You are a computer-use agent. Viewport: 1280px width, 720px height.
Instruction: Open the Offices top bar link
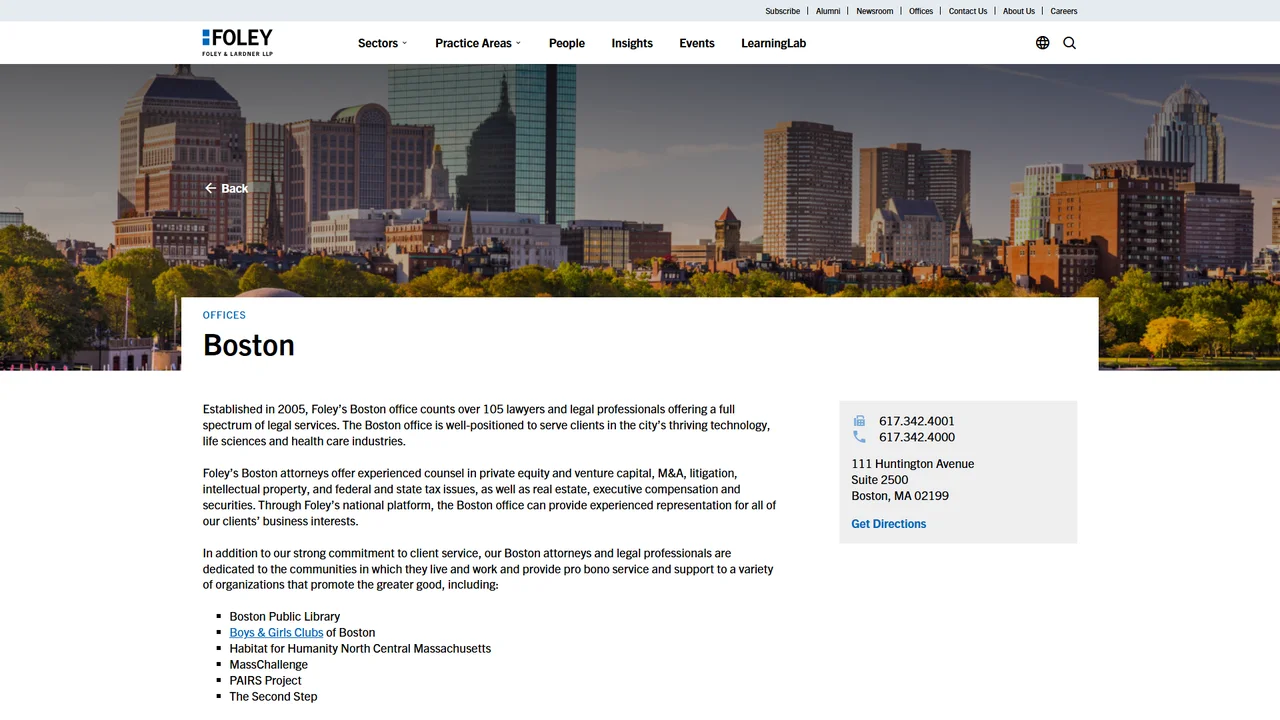click(921, 11)
